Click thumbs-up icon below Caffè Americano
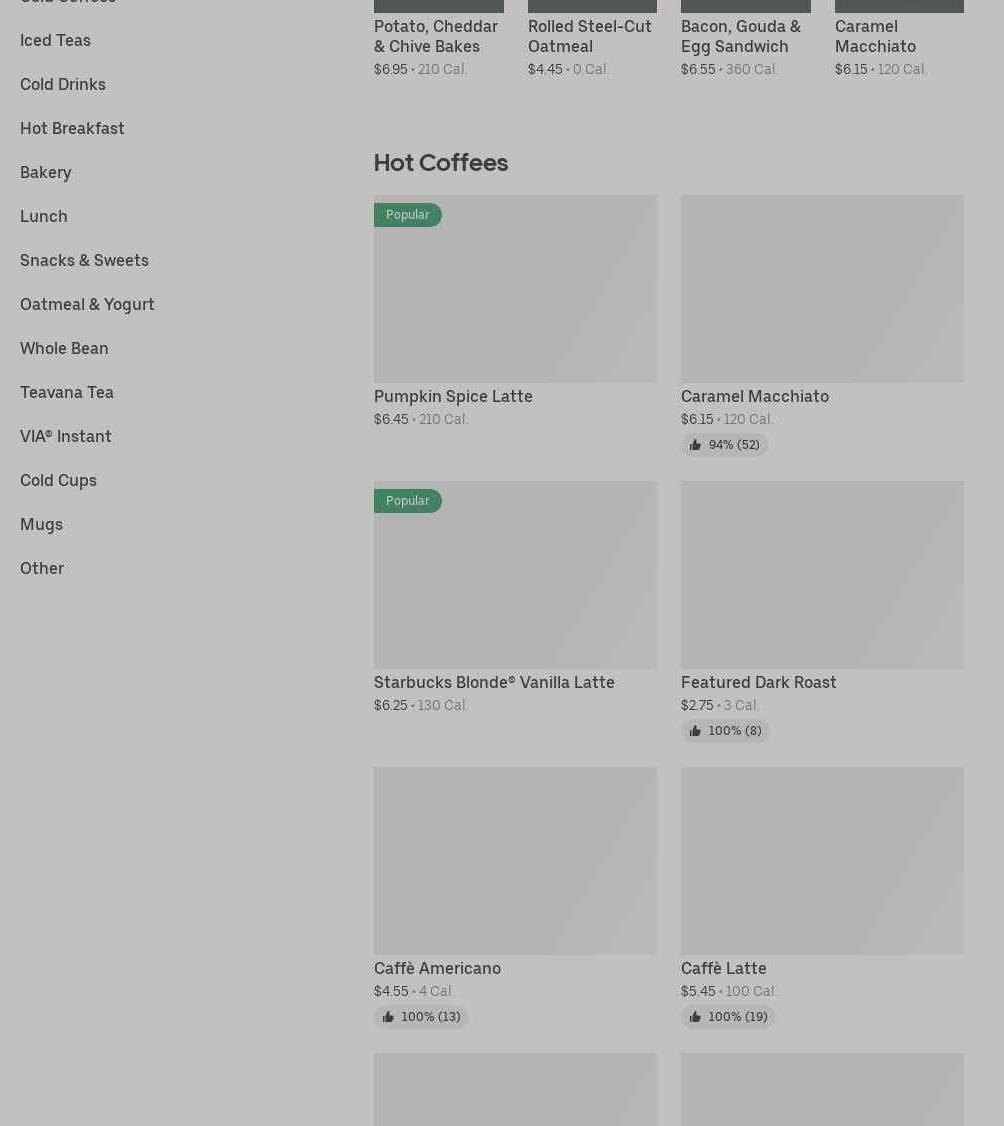Screen dimensions: 1004x1126 coord(388,1017)
